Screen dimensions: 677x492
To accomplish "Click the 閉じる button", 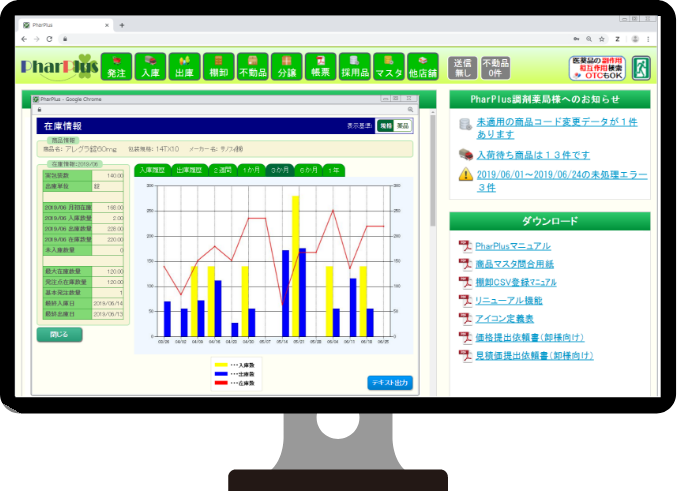I will (59, 335).
